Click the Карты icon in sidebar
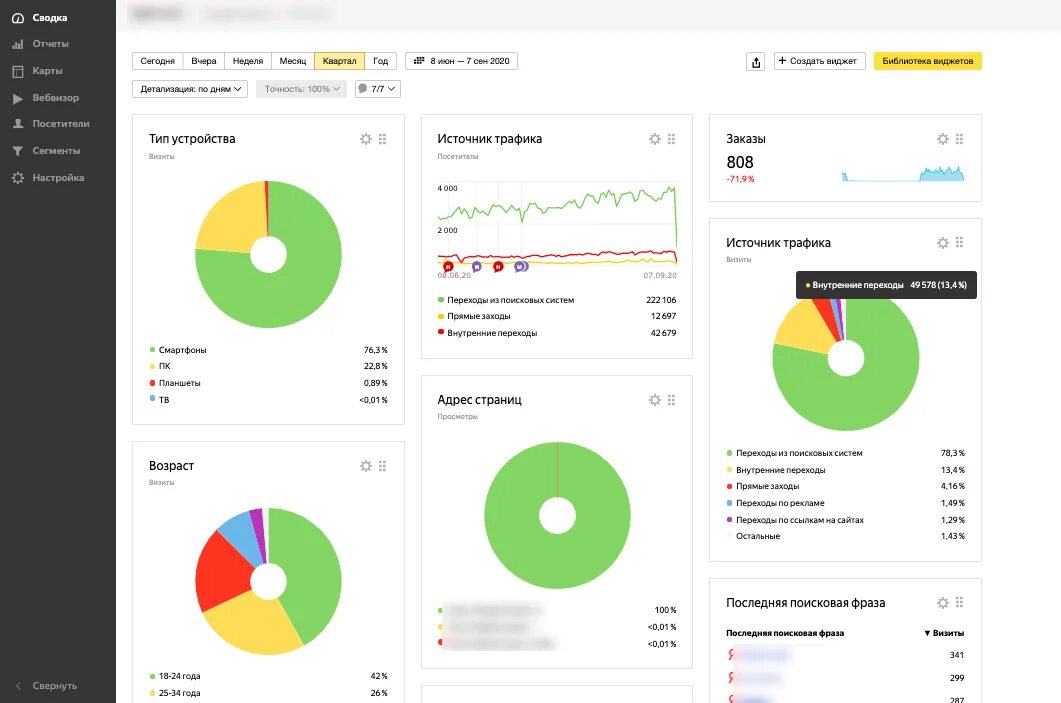Image resolution: width=1061 pixels, height=703 pixels. (x=18, y=71)
